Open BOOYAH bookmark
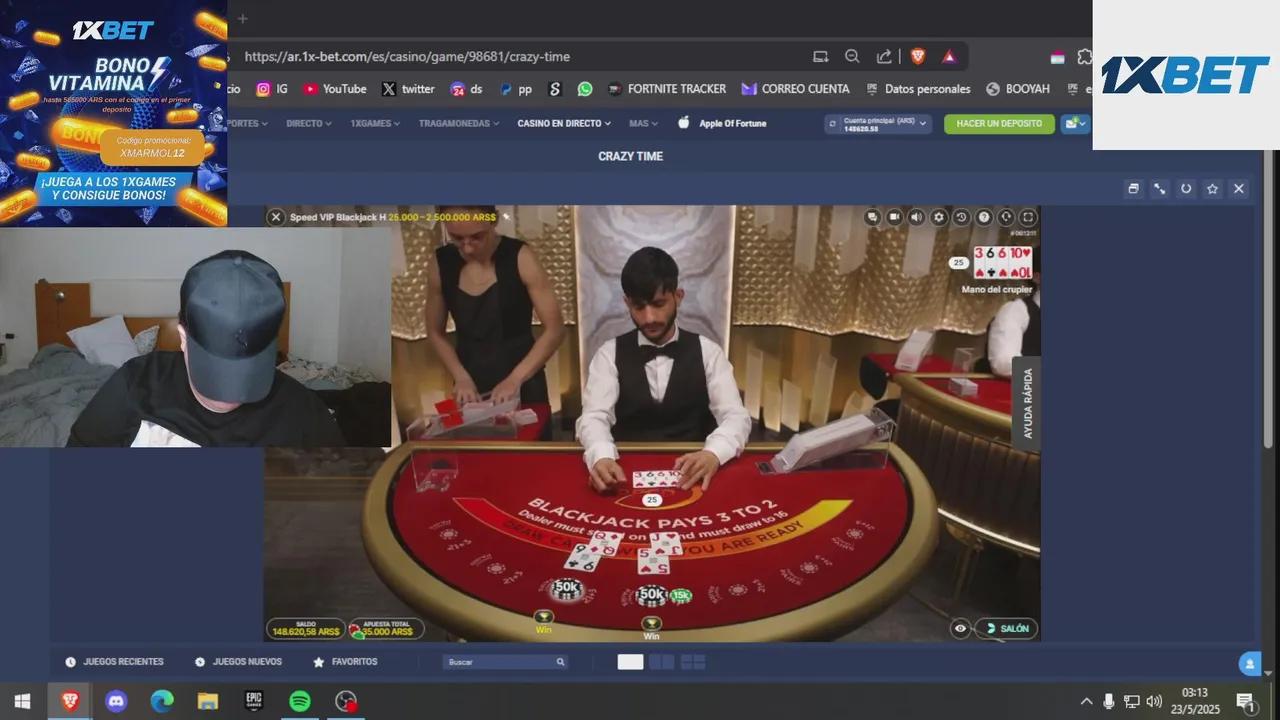The image size is (1280, 720). click(x=1018, y=89)
